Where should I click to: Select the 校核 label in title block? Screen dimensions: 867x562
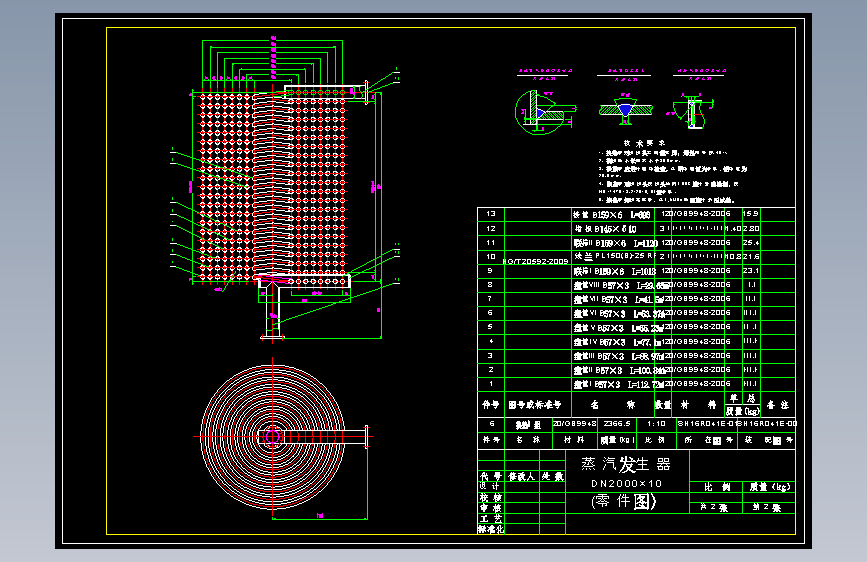tap(490, 497)
